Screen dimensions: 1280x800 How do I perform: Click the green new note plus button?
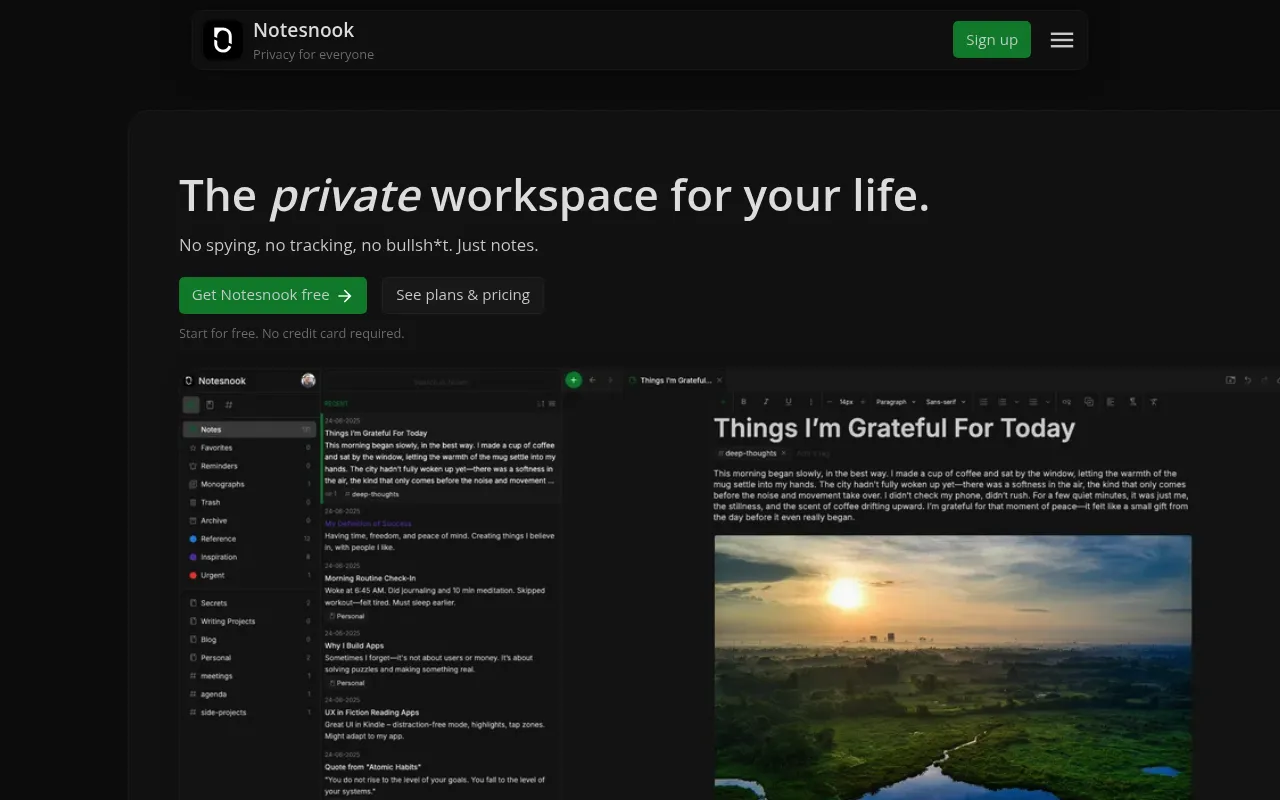click(573, 380)
